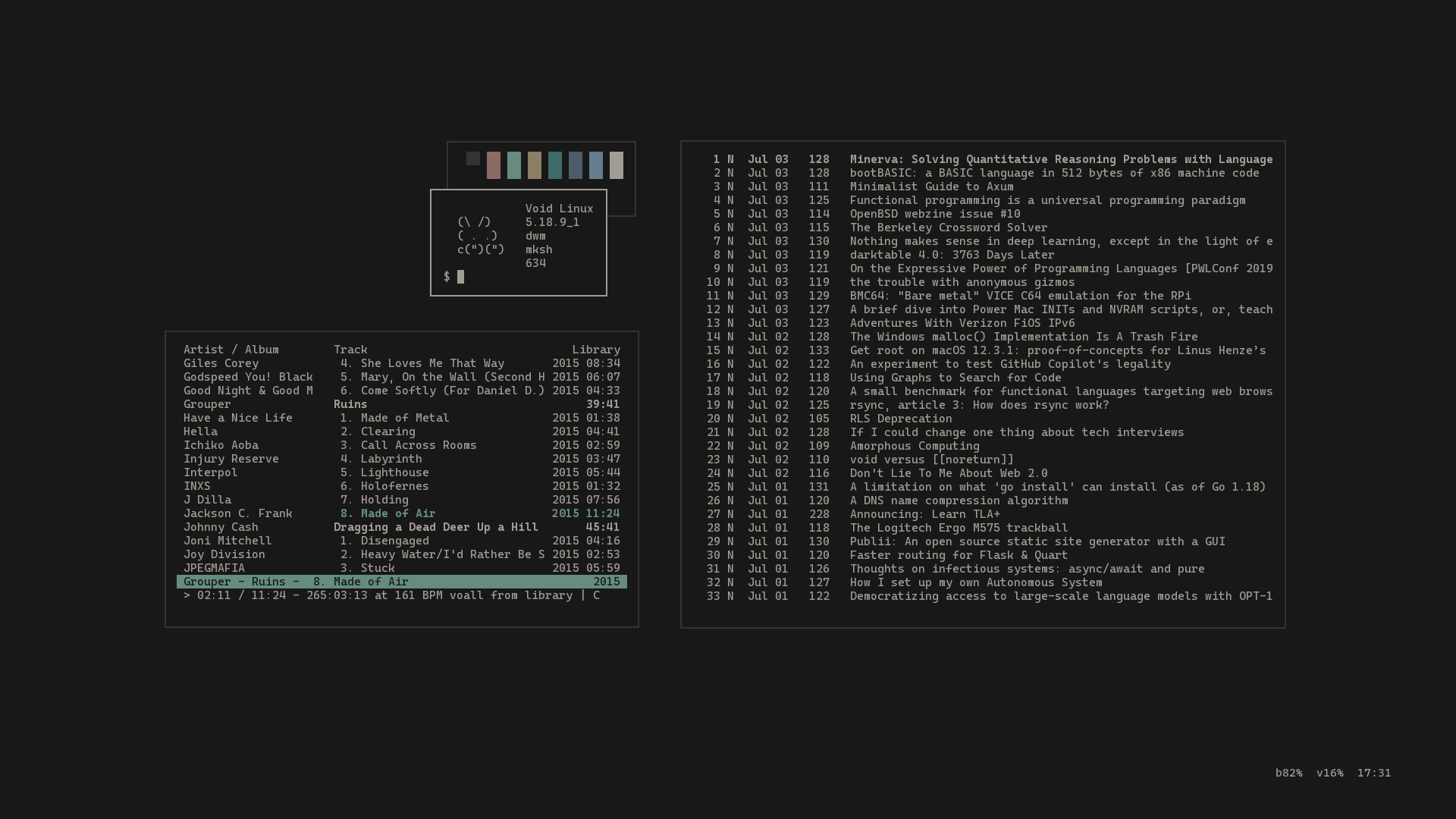The height and width of the screenshot is (819, 1456).
Task: Click the b82% battery status indicator
Action: [1288, 773]
